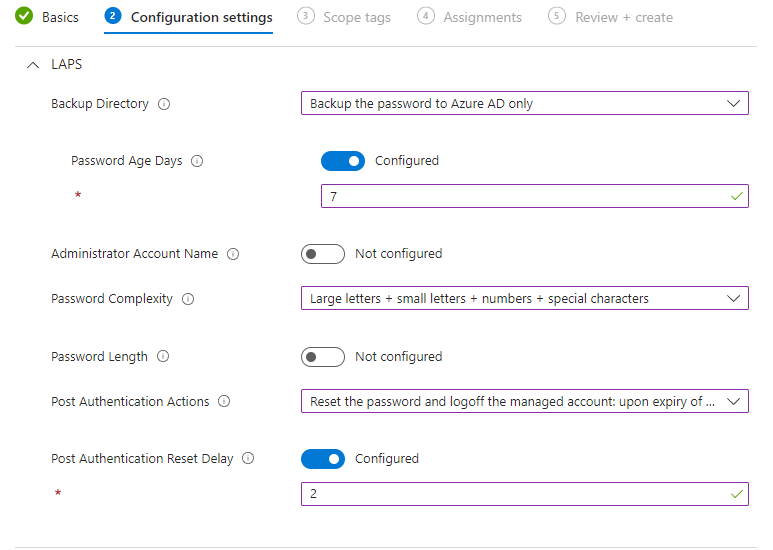Screen dimensions: 773x550
Task: Open the Password Complexity dropdown
Action: pyautogui.click(x=524, y=298)
